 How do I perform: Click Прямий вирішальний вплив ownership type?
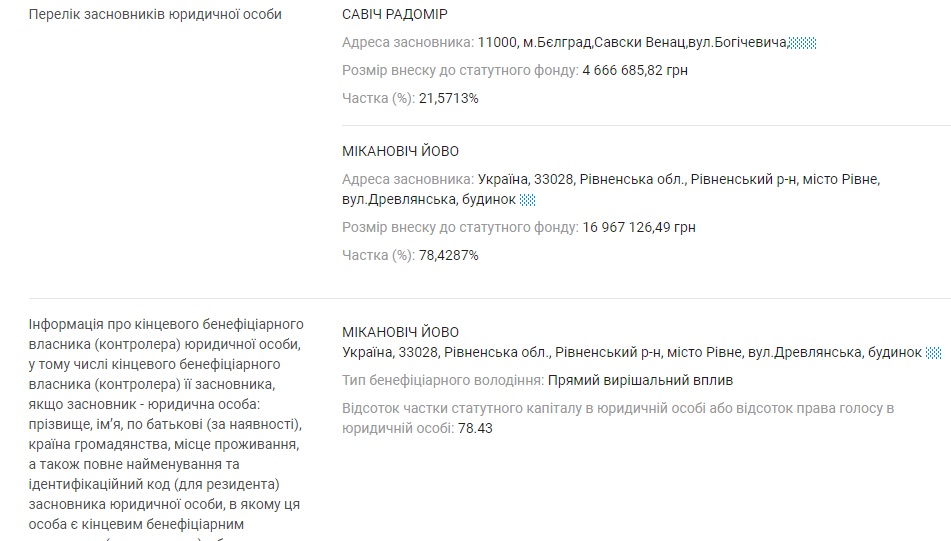point(640,380)
